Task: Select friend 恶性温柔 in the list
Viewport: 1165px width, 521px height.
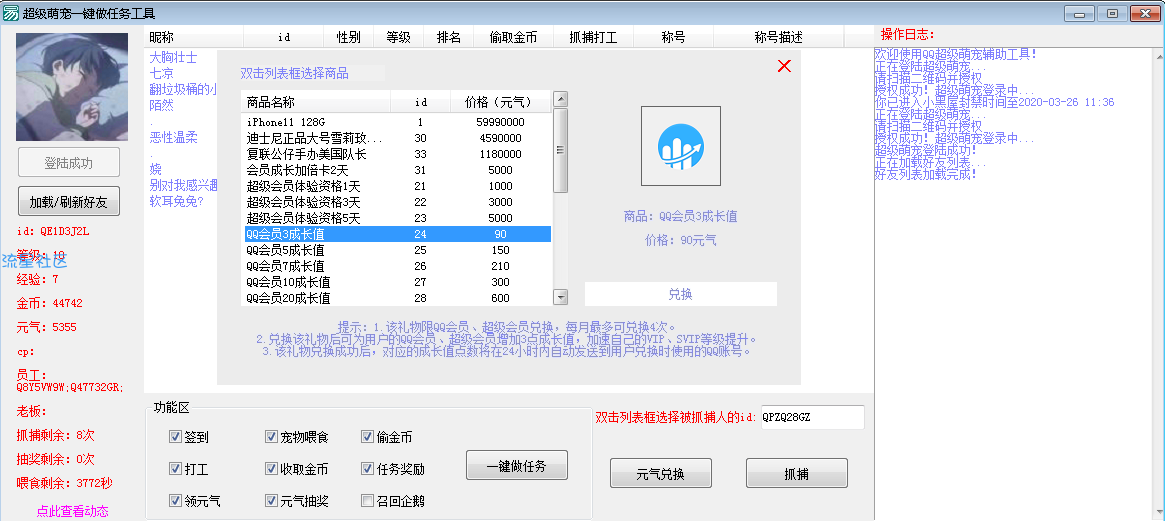Action: pos(173,137)
